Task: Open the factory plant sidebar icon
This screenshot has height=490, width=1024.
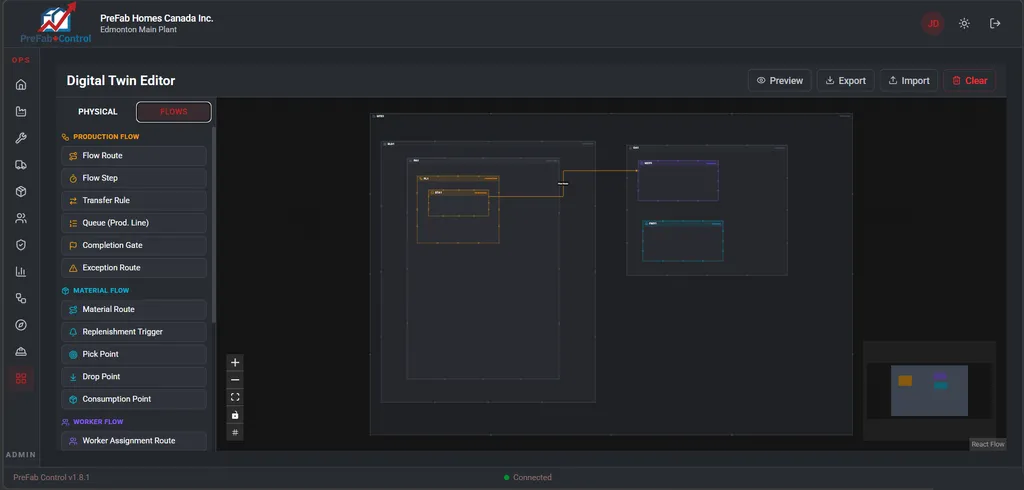Action: [x=21, y=111]
